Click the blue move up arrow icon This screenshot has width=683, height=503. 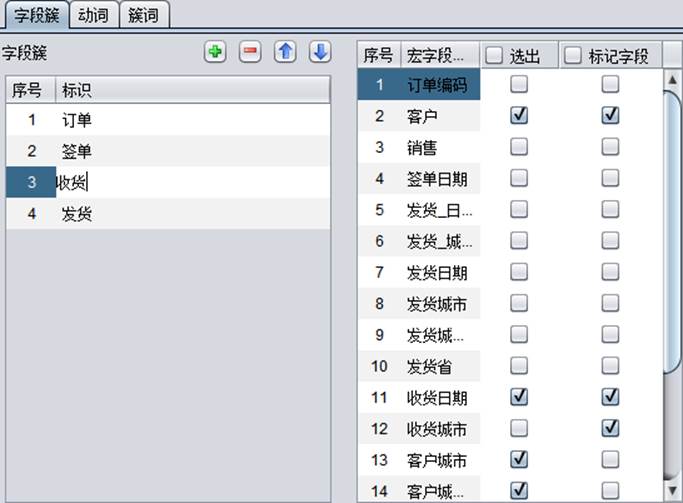(285, 53)
